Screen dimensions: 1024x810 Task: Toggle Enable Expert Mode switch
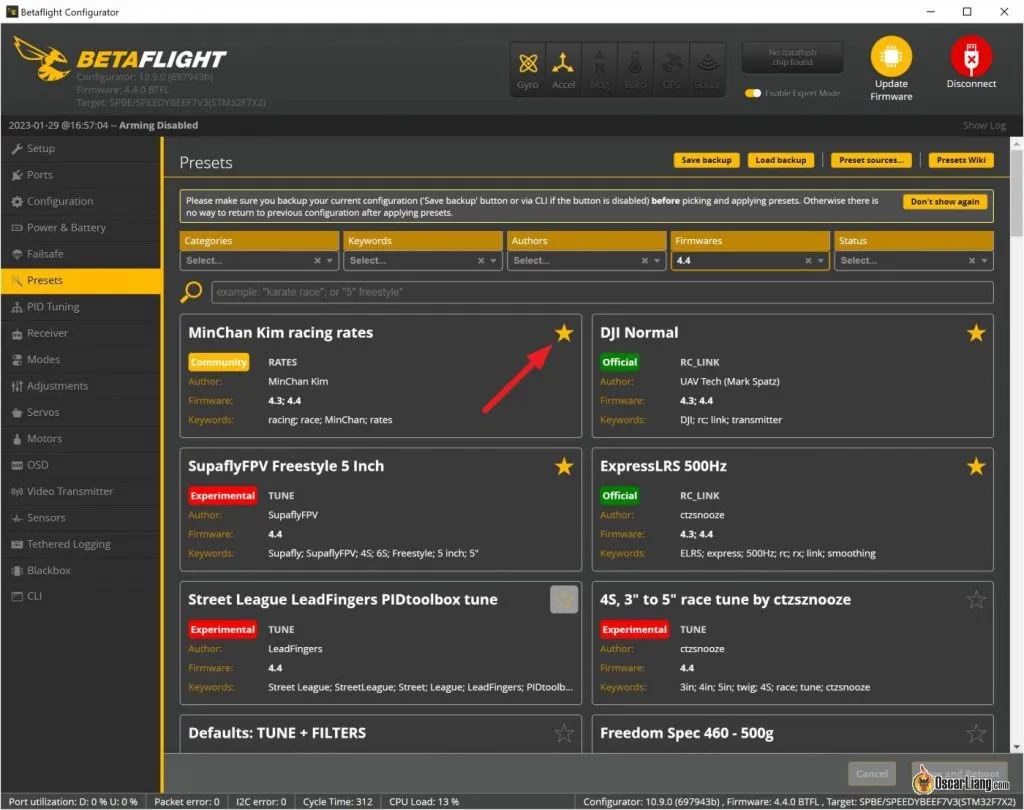pyautogui.click(x=753, y=93)
